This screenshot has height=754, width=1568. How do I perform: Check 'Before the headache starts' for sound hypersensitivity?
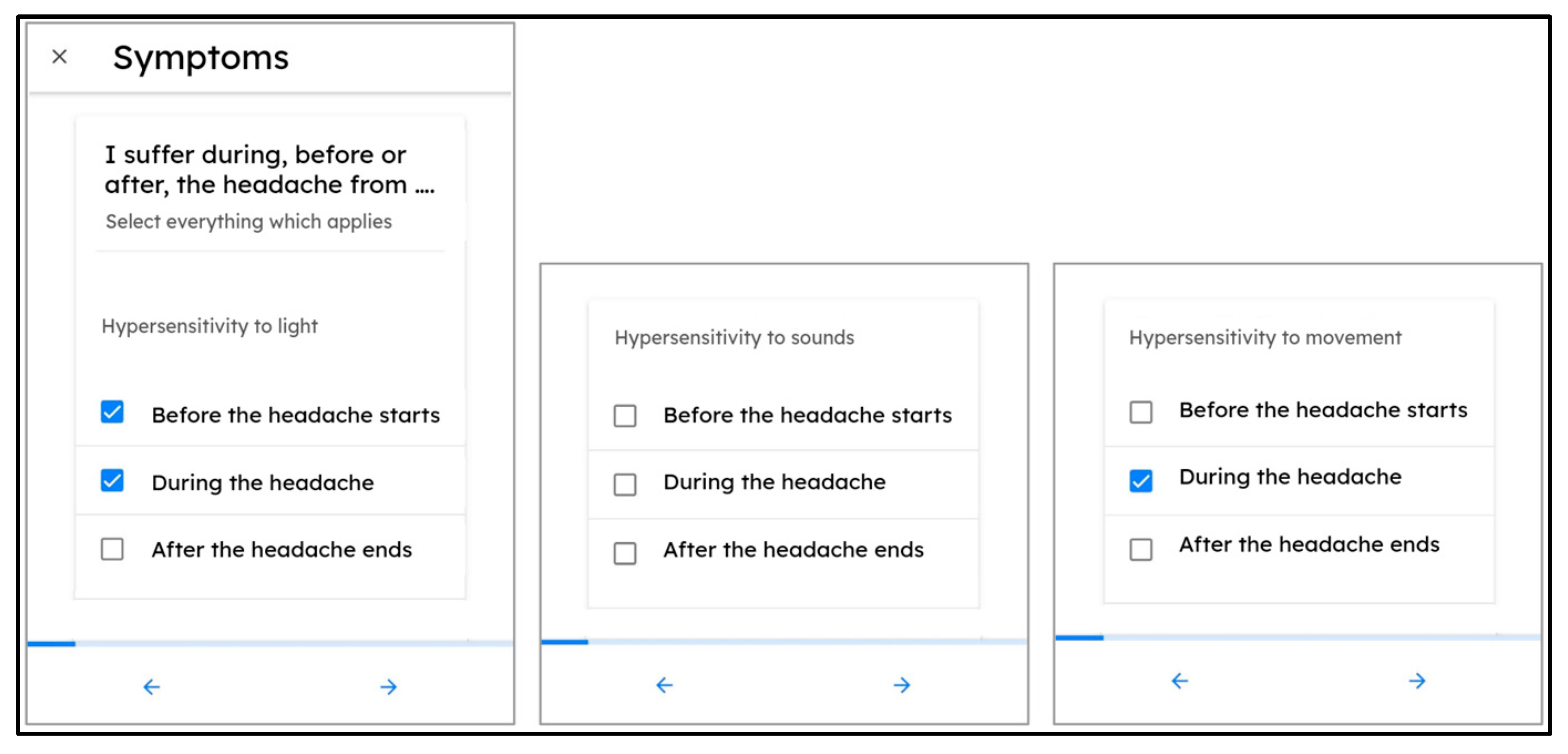(x=625, y=416)
